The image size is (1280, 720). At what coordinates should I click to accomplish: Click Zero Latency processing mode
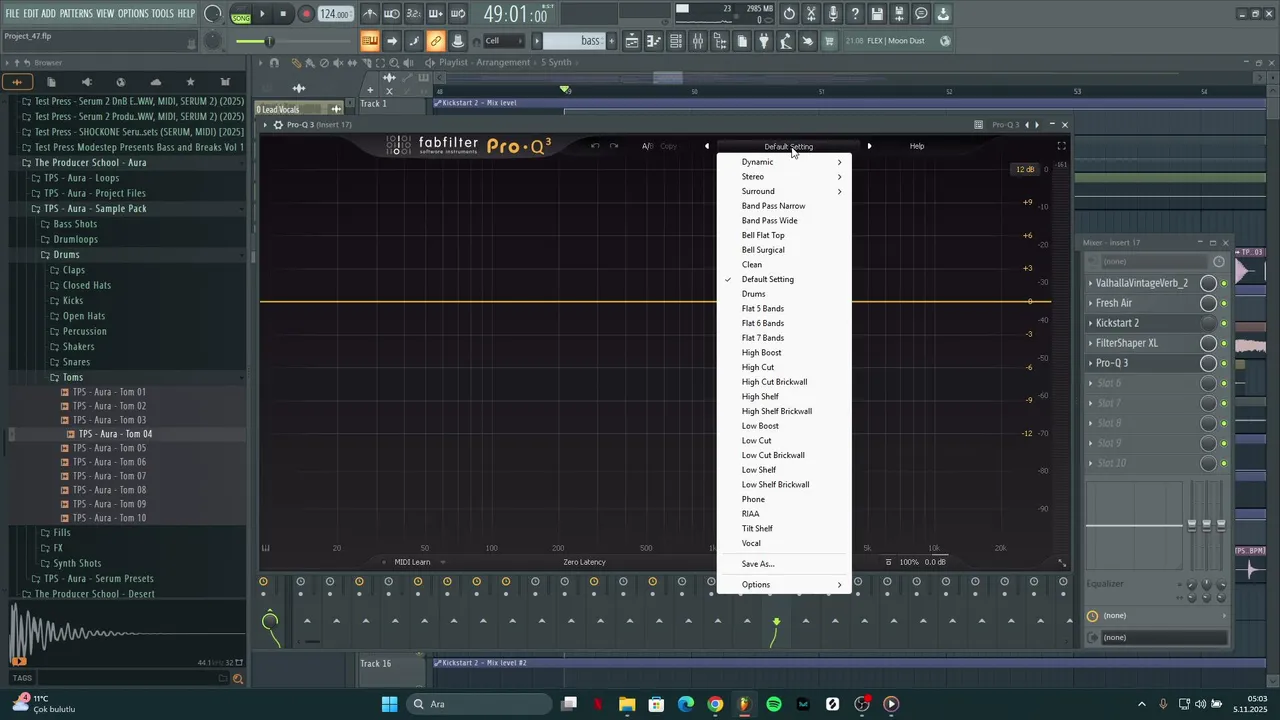coord(584,562)
